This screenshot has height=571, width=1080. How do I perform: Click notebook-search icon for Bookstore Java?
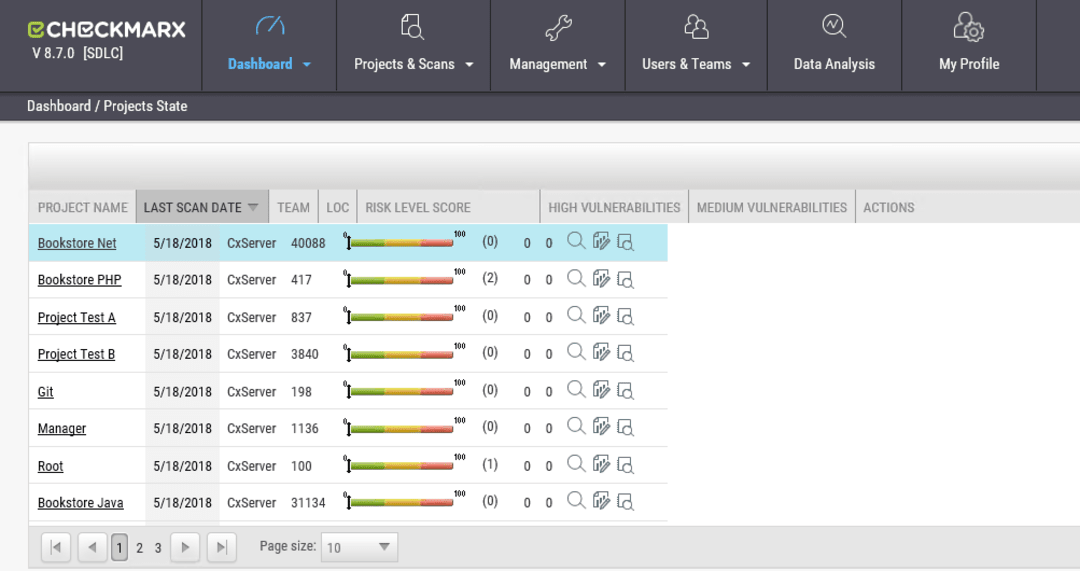pyautogui.click(x=625, y=501)
